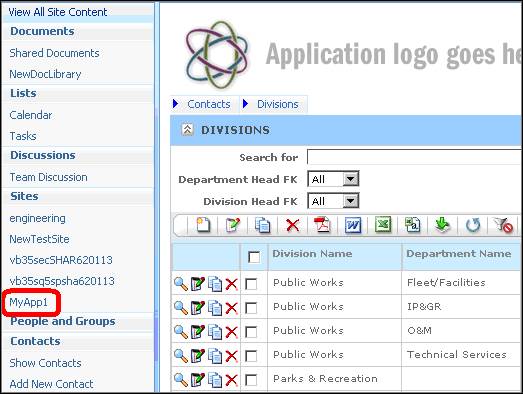Open the vb35secSHAR620113 site

click(x=61, y=260)
